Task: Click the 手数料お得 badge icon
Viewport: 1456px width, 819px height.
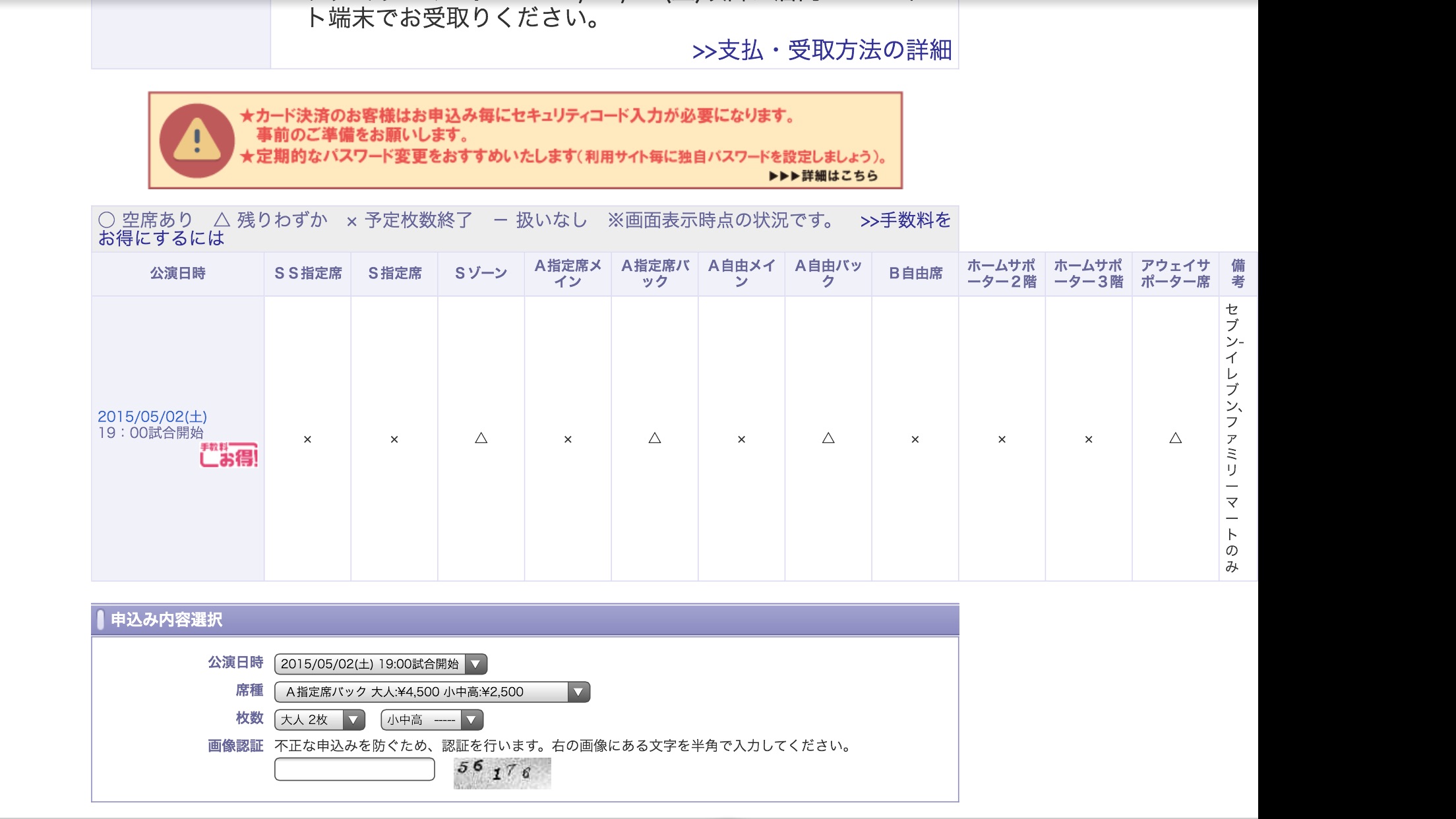Action: coord(228,455)
